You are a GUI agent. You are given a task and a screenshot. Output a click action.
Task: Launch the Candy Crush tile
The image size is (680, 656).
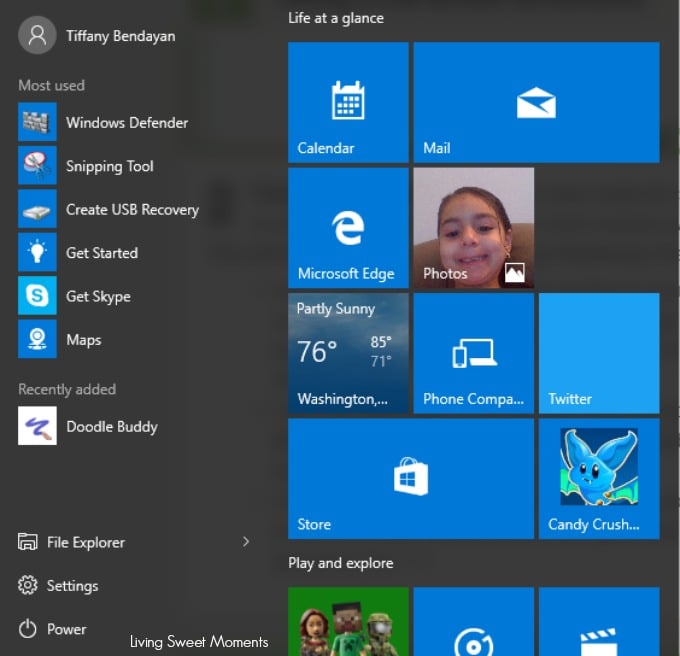point(599,479)
